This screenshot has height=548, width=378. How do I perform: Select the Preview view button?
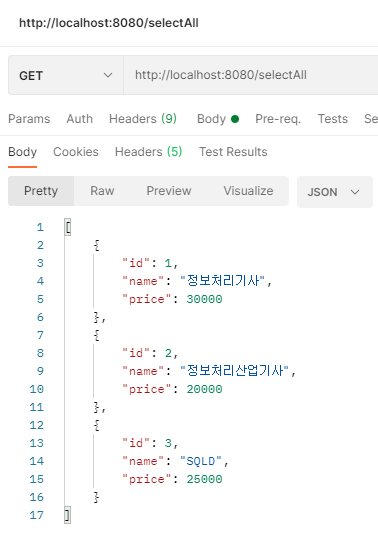click(169, 191)
